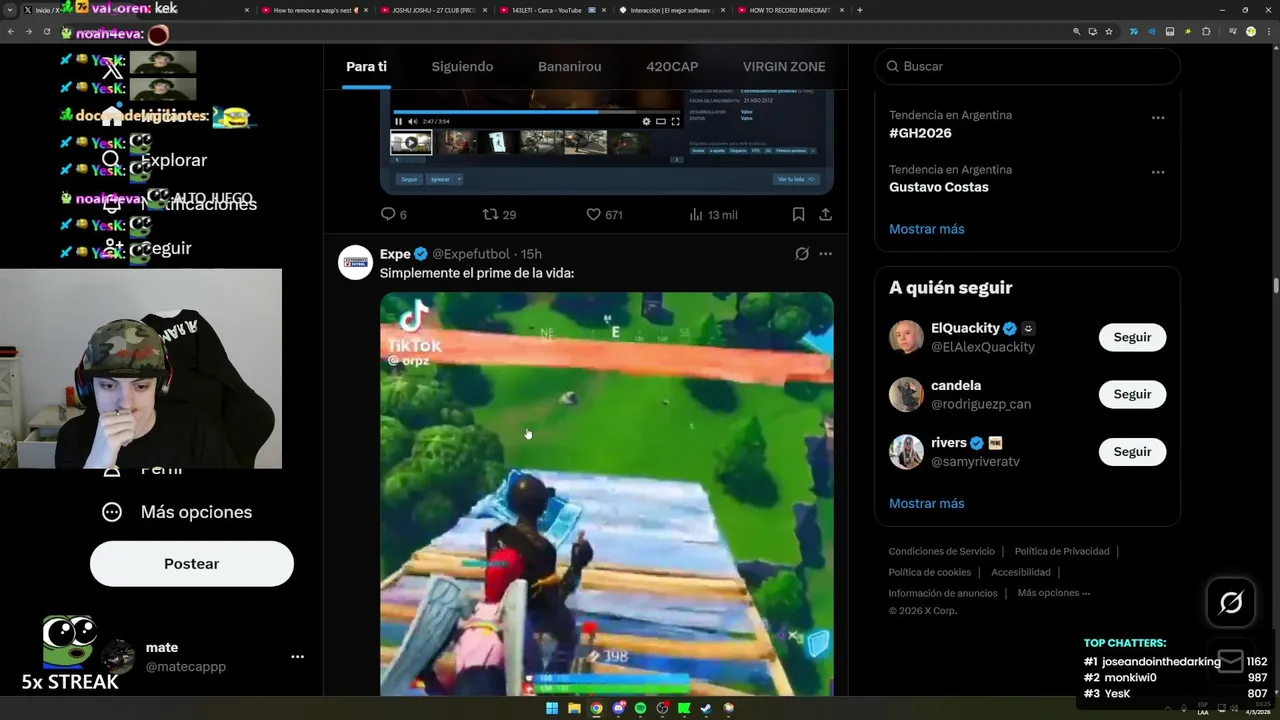
Task: Switch to the Para ti tab
Action: [x=366, y=67]
